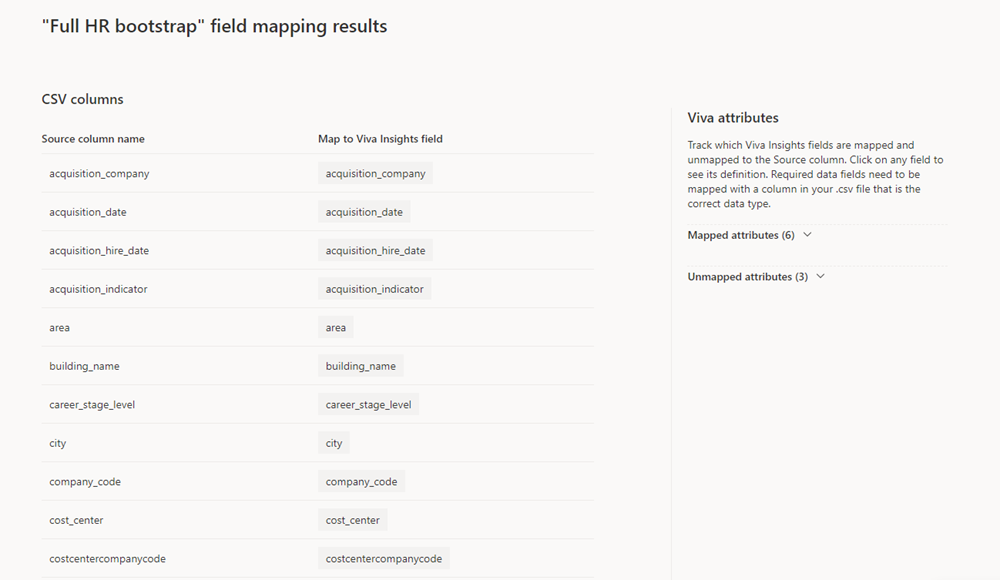Click the Mapped attributes (6) label
Viewport: 1000px width, 580px height.
741,235
